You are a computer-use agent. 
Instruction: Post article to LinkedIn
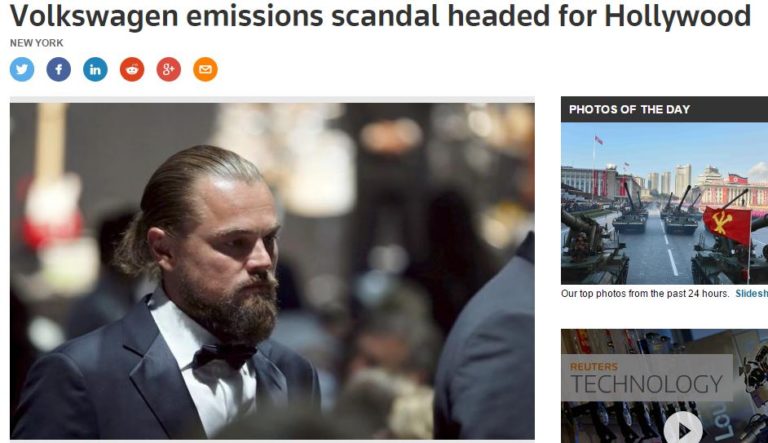(95, 69)
